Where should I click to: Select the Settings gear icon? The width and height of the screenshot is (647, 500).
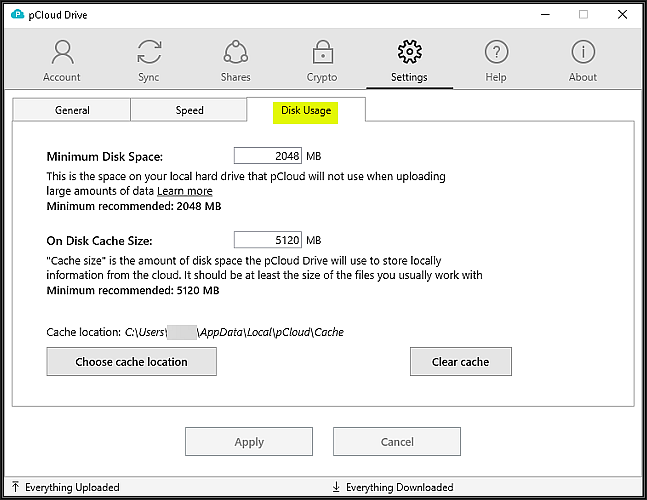409,52
